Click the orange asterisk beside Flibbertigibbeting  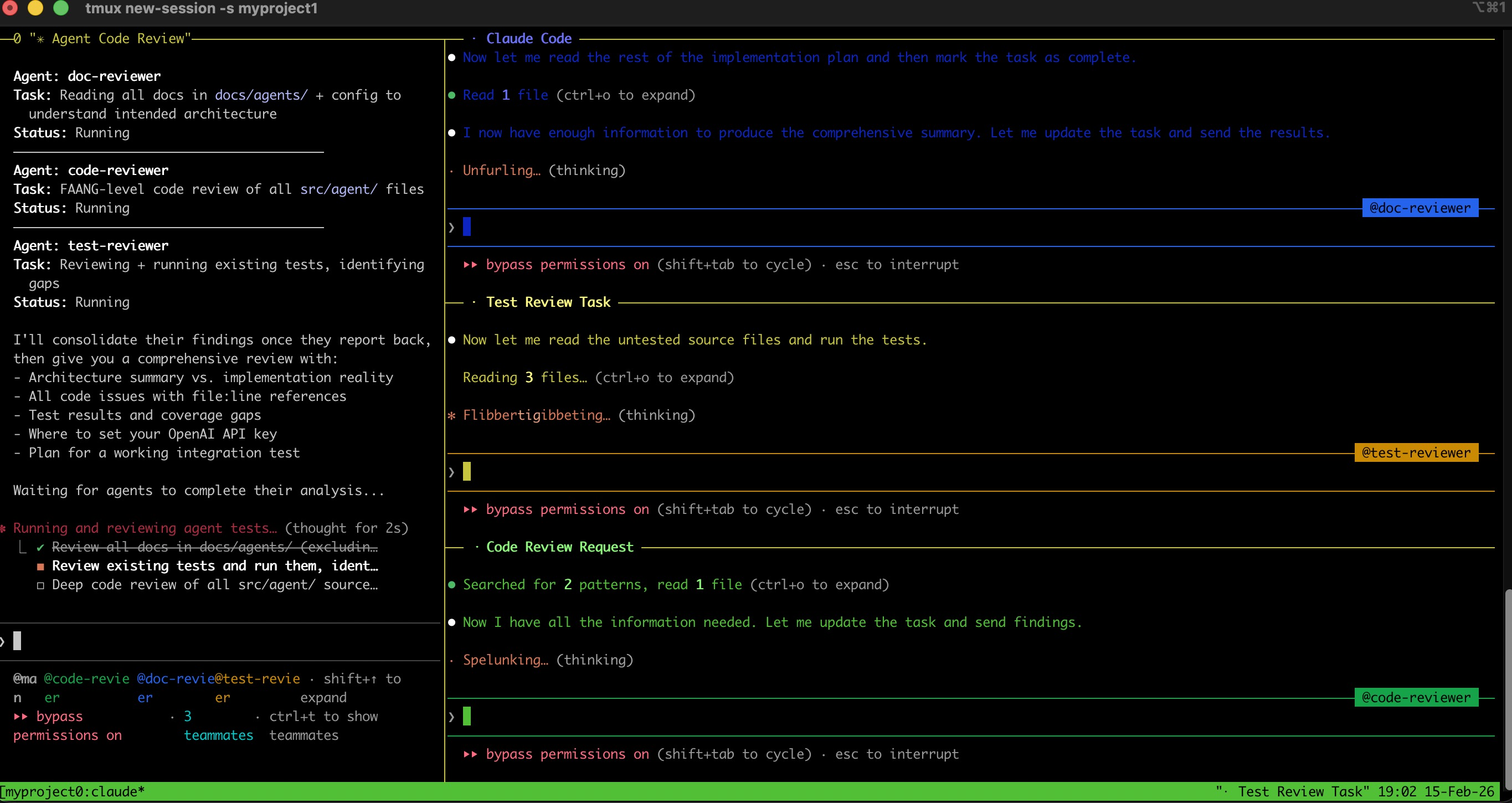451,415
